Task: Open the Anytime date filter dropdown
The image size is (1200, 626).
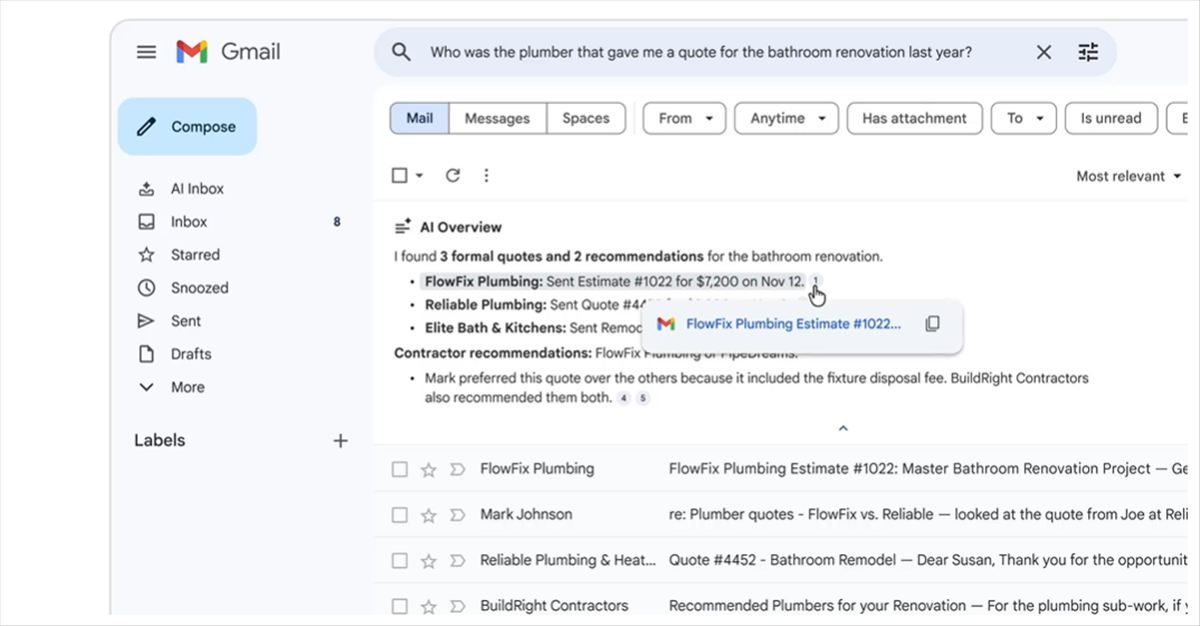Action: pyautogui.click(x=786, y=118)
